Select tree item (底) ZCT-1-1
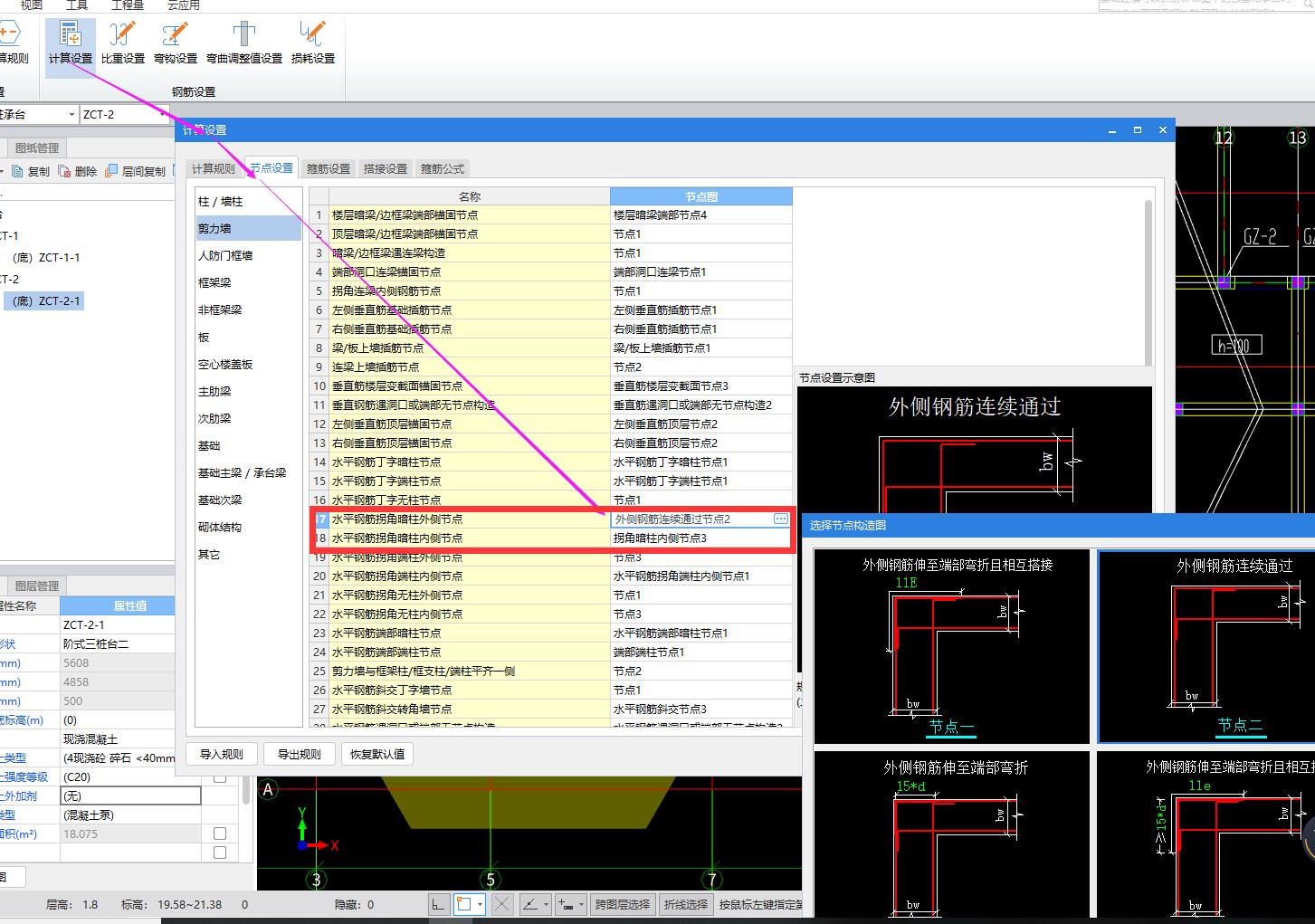 [x=46, y=258]
